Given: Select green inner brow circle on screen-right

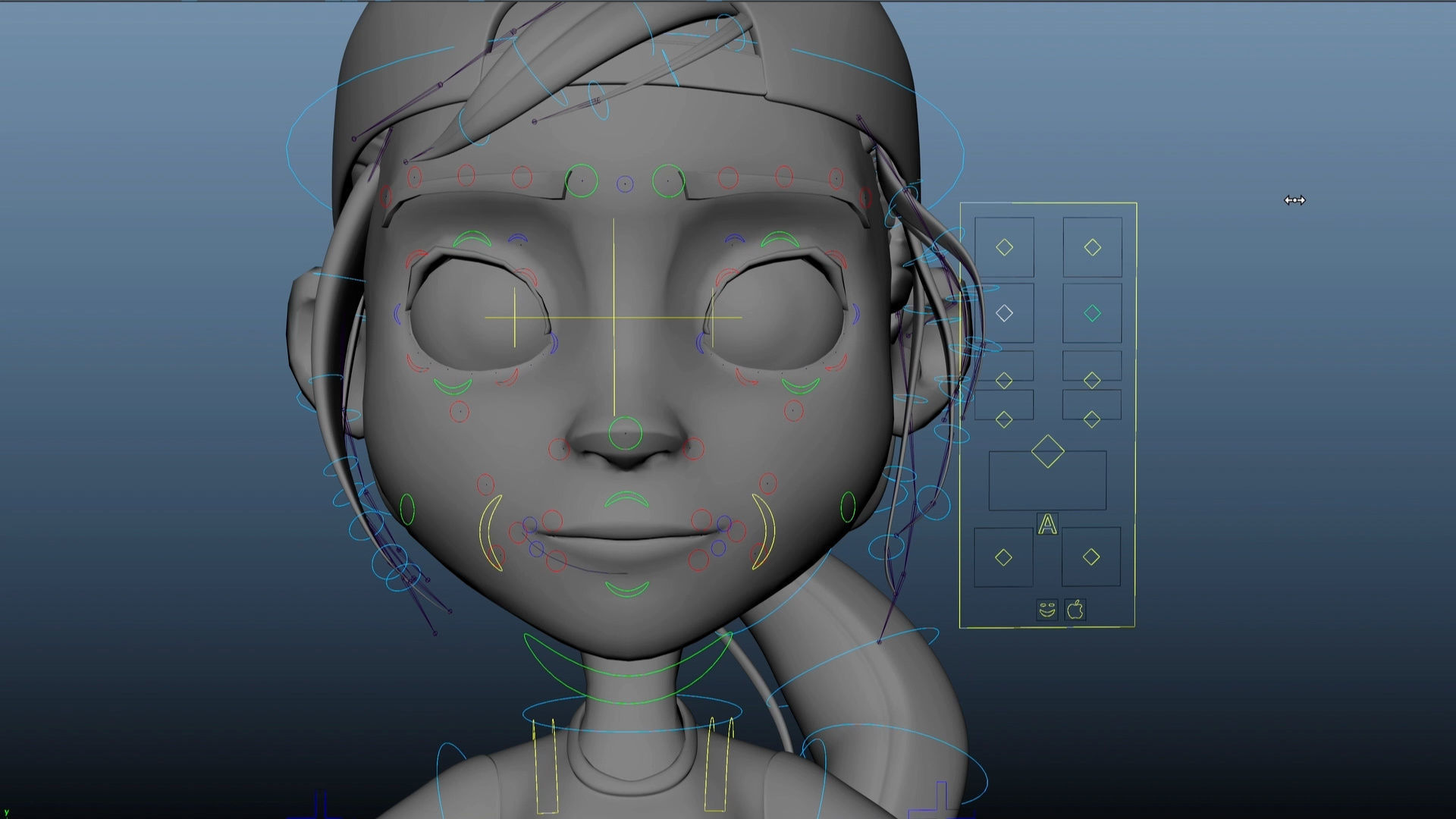Looking at the screenshot, I should 668,180.
